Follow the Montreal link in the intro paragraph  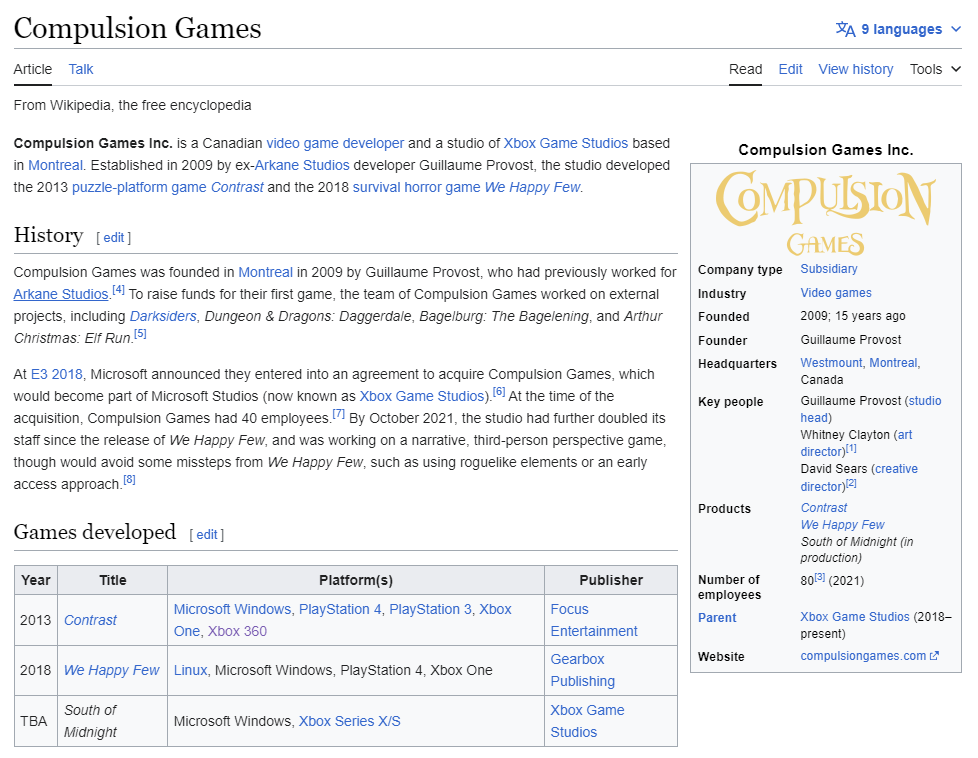[56, 165]
